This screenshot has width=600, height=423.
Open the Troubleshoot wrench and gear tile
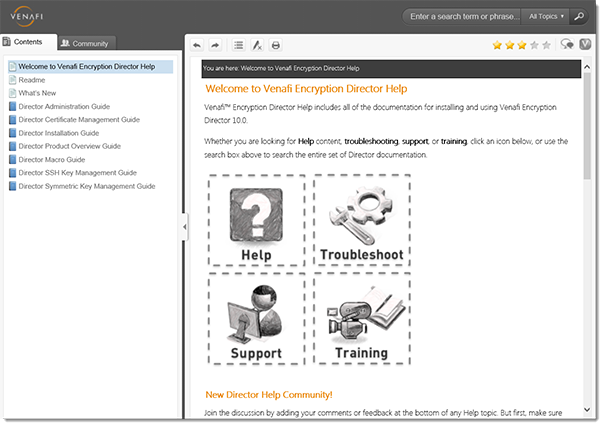362,220
